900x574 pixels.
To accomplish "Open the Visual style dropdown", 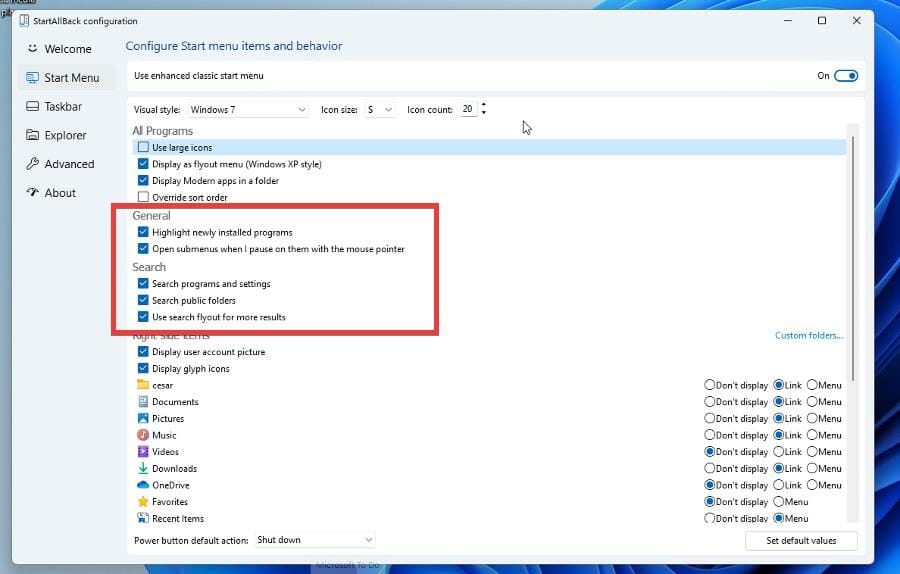I will pyautogui.click(x=249, y=110).
